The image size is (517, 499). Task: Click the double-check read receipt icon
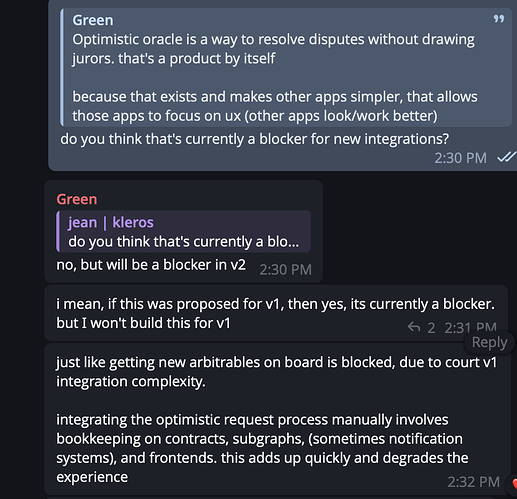pos(507,157)
